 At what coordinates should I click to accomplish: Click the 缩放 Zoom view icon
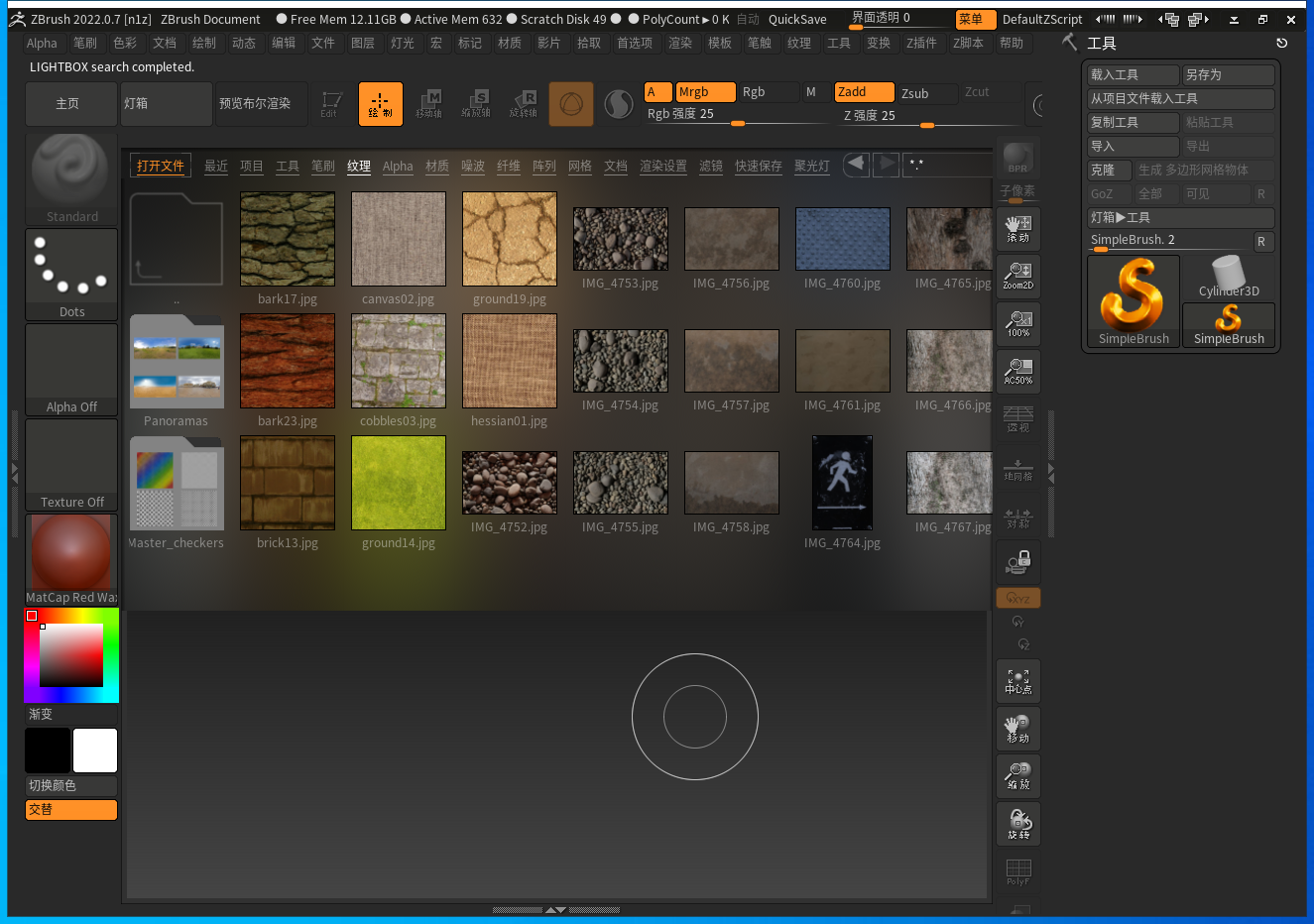(1018, 776)
